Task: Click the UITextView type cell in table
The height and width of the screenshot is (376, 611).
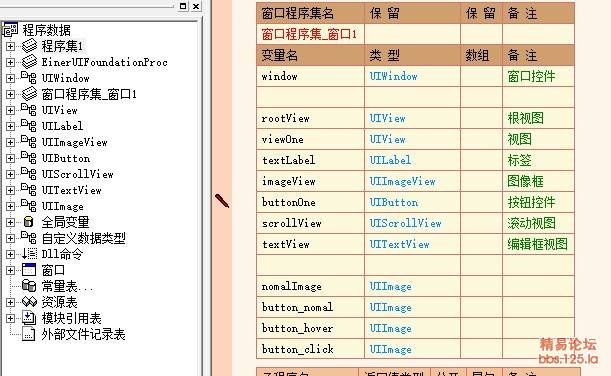Action: click(413, 244)
